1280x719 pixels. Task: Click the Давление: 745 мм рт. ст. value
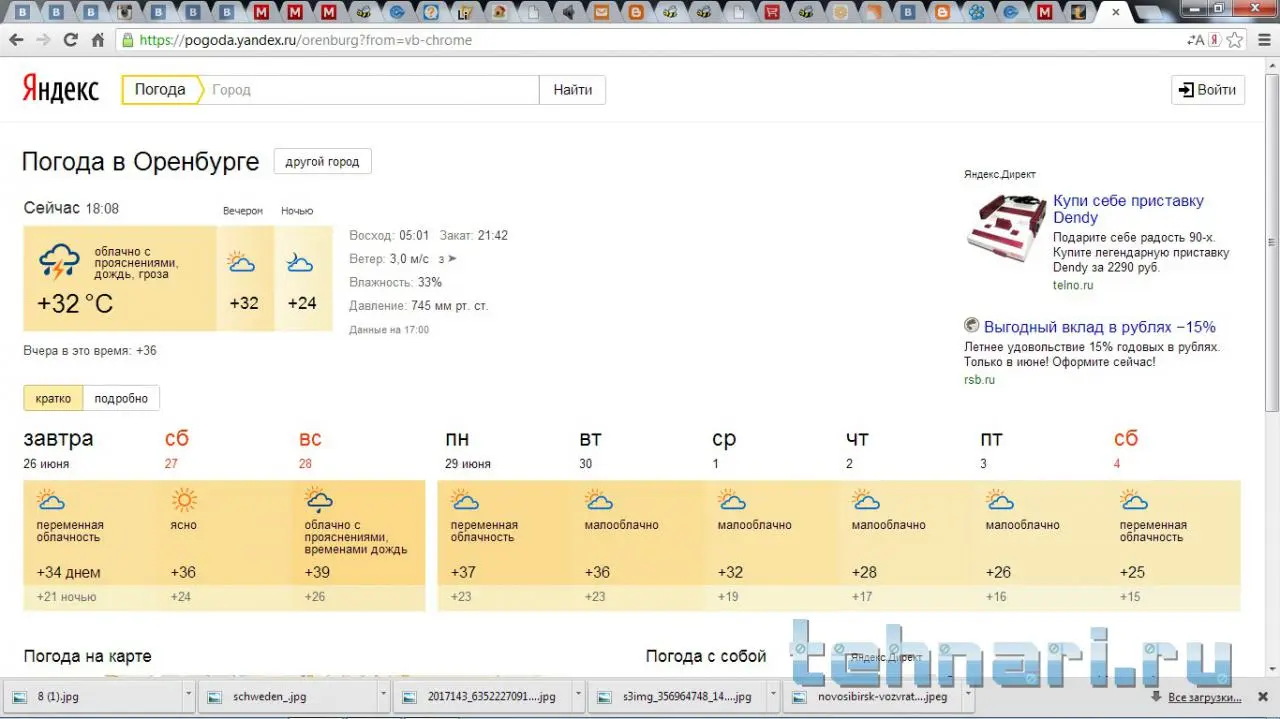click(418, 306)
